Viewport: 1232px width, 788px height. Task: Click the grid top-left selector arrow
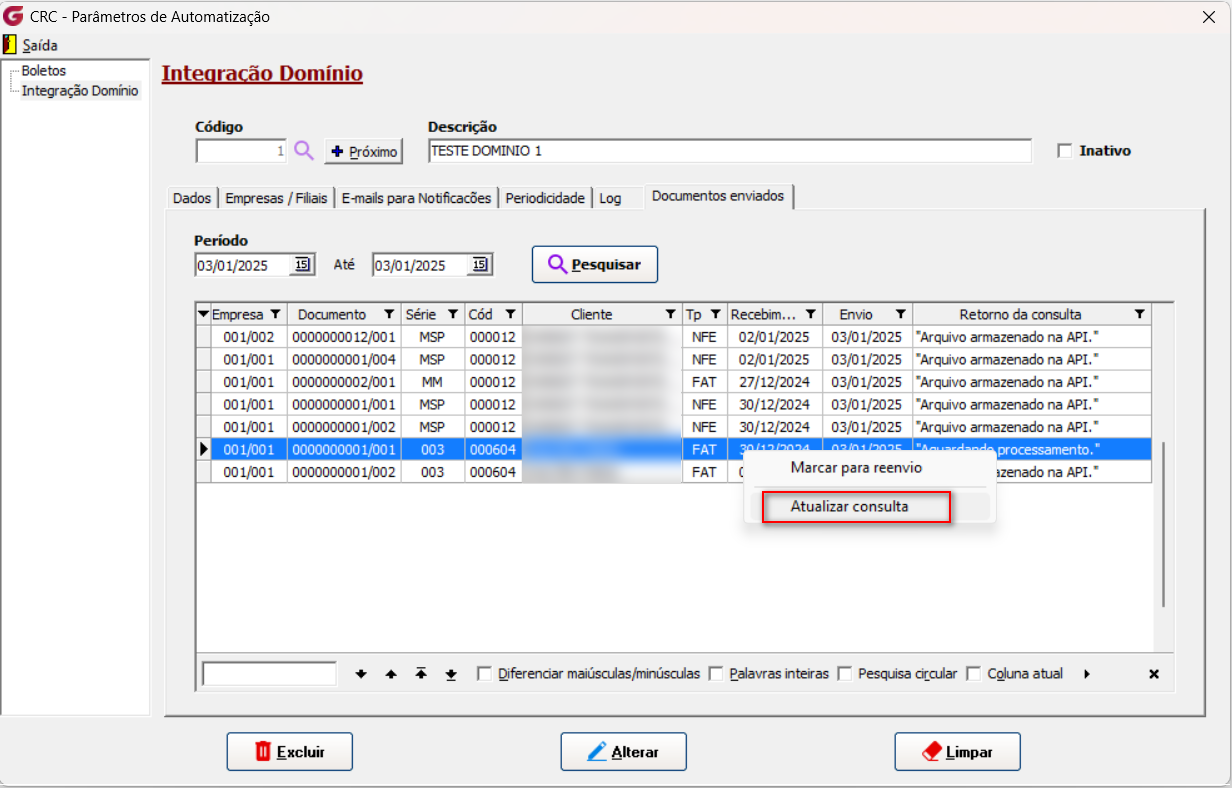pos(204,314)
